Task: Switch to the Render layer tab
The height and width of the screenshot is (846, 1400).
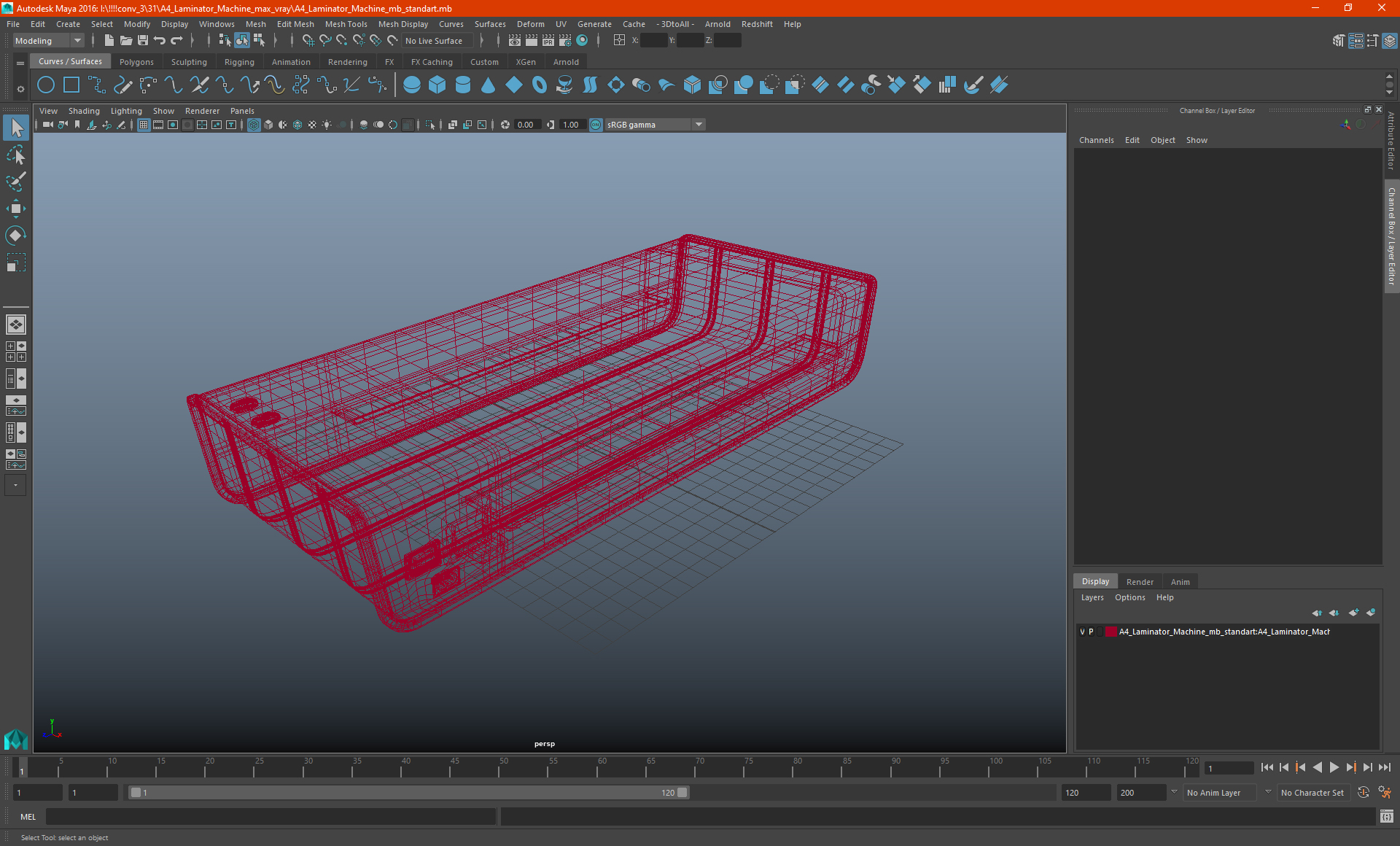Action: 1140,582
